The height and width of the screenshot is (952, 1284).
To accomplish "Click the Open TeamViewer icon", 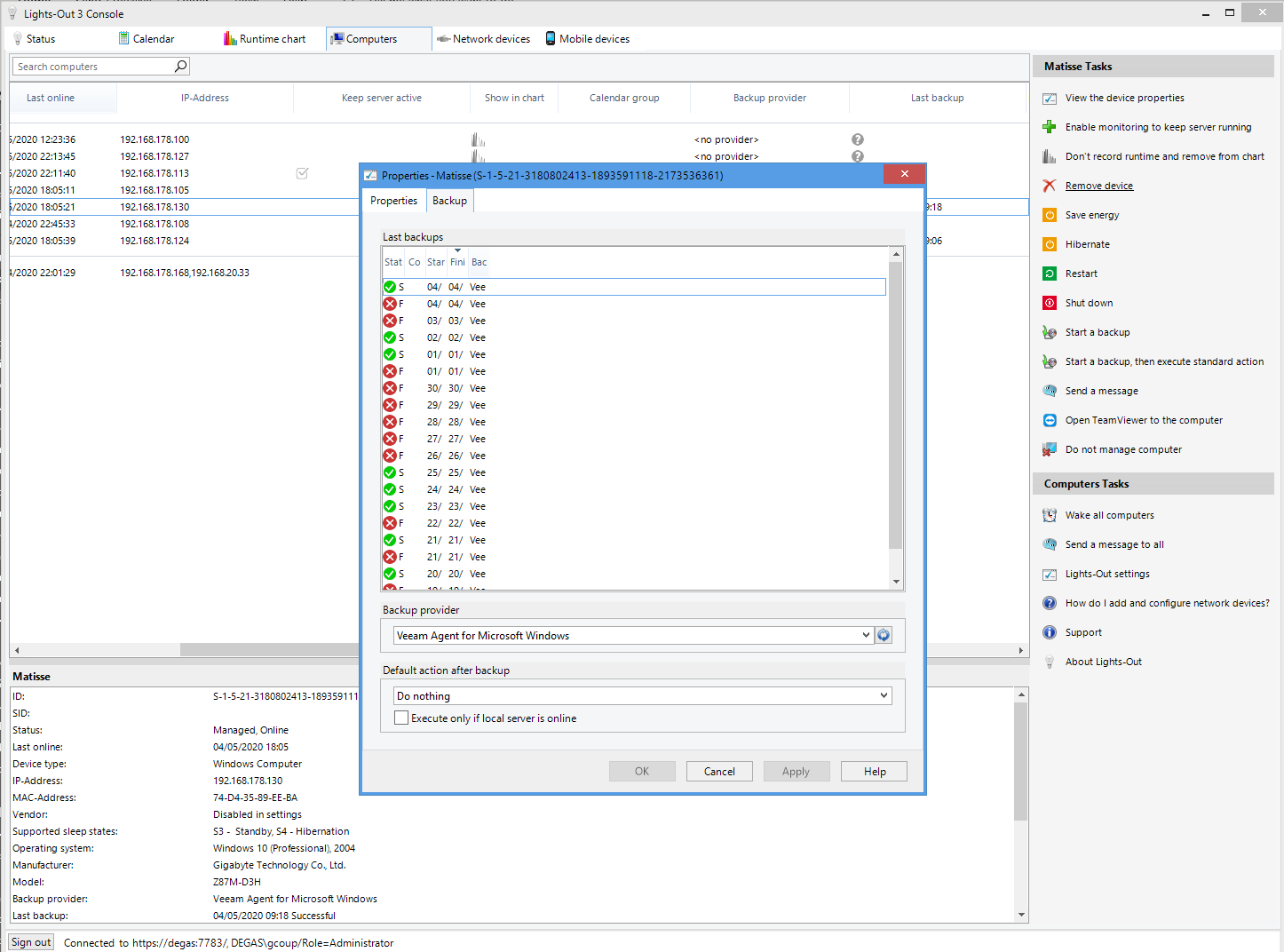I will click(1049, 420).
